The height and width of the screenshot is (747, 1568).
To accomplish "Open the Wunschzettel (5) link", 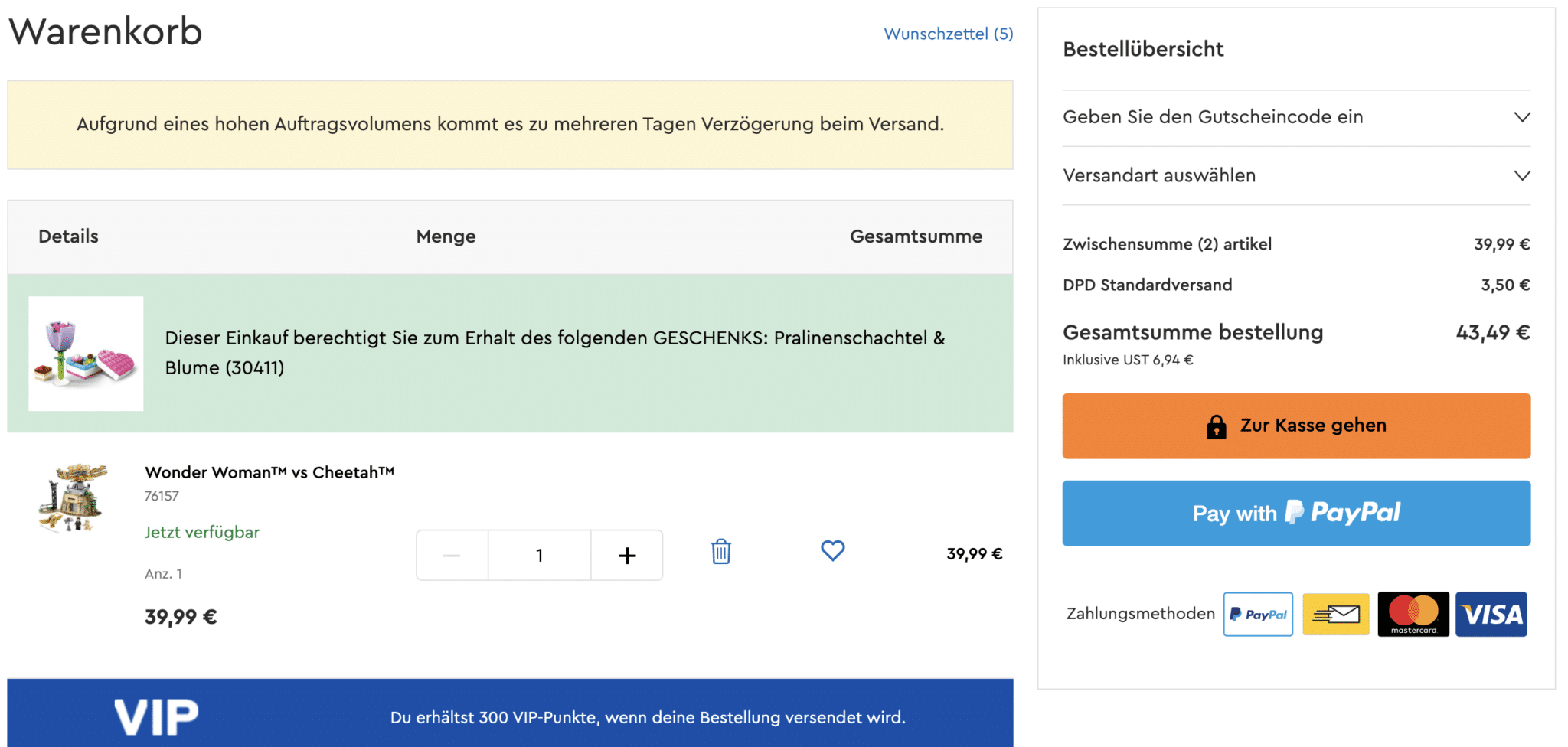I will [949, 34].
